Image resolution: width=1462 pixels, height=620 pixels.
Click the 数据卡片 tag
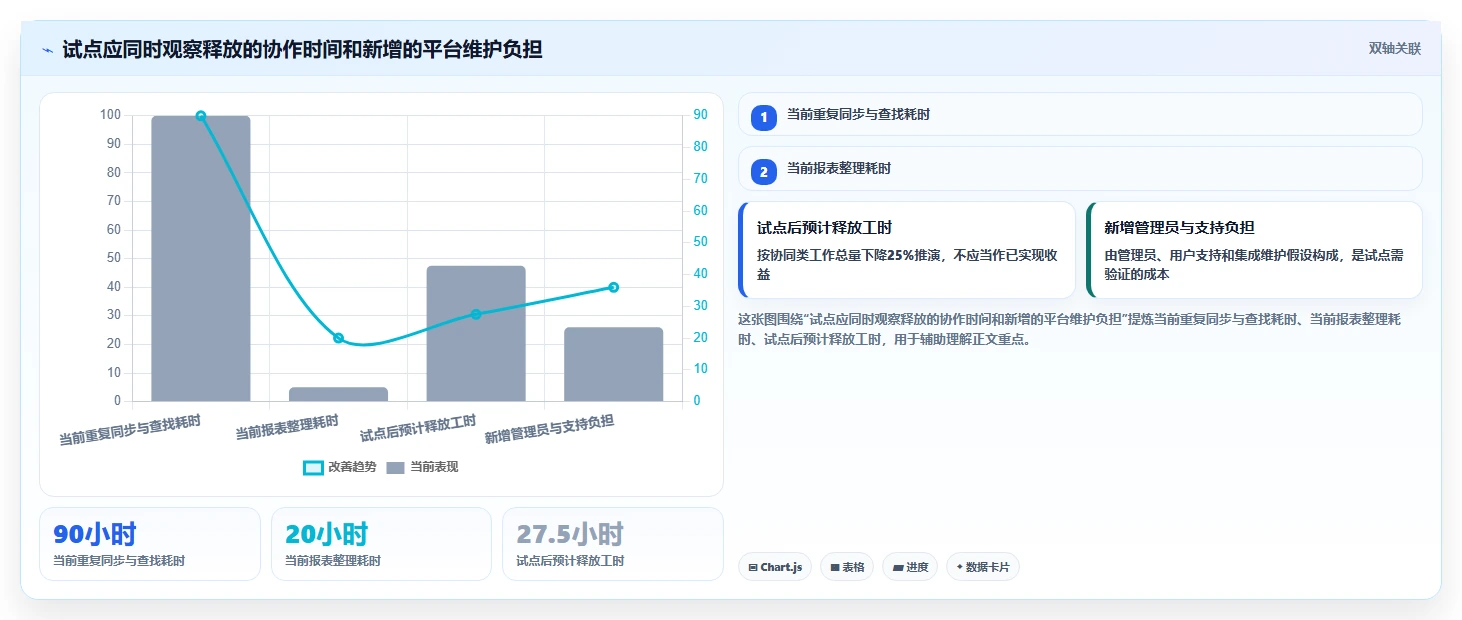983,567
